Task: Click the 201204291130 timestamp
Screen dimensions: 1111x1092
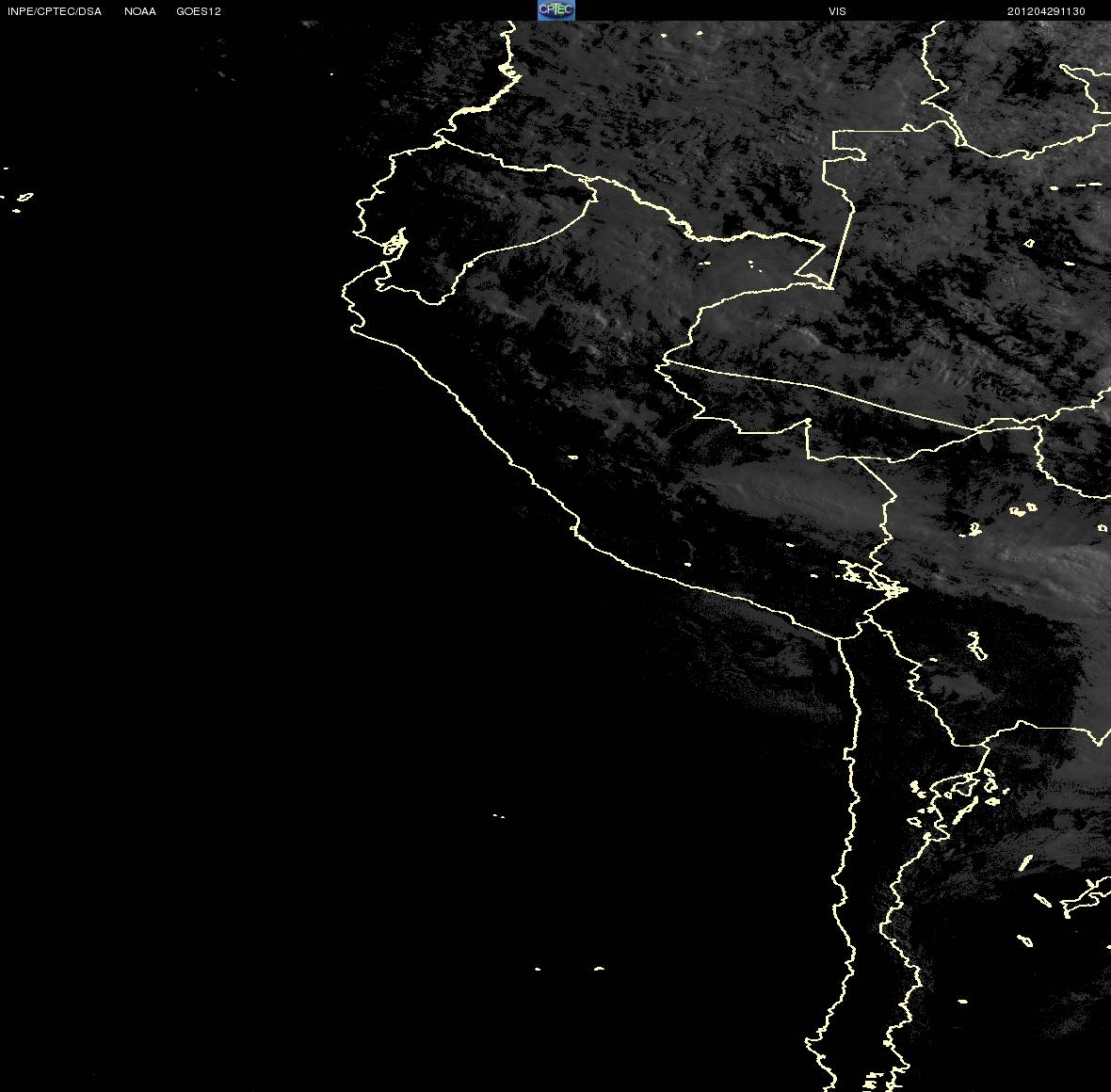Action: pos(1046,11)
